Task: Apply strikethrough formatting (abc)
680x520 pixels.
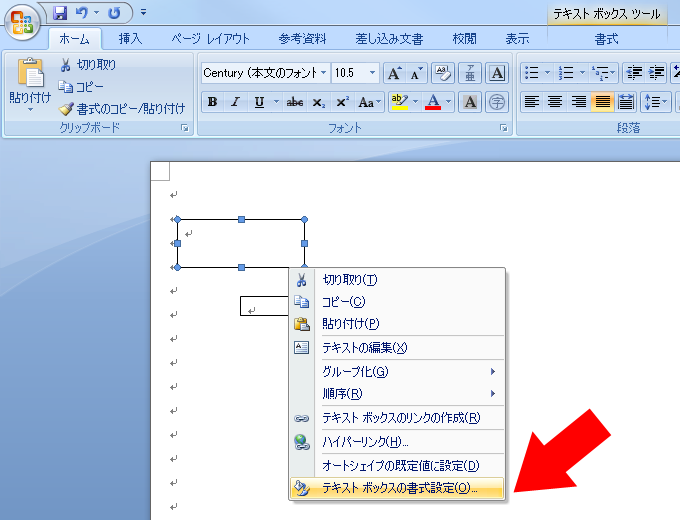Action: 295,102
